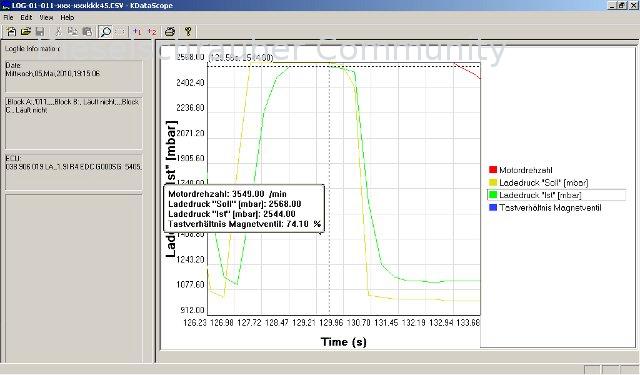Select Ladedruck "Soll" [mbar] legend entry
The width and height of the screenshot is (640, 375).
[x=544, y=182]
